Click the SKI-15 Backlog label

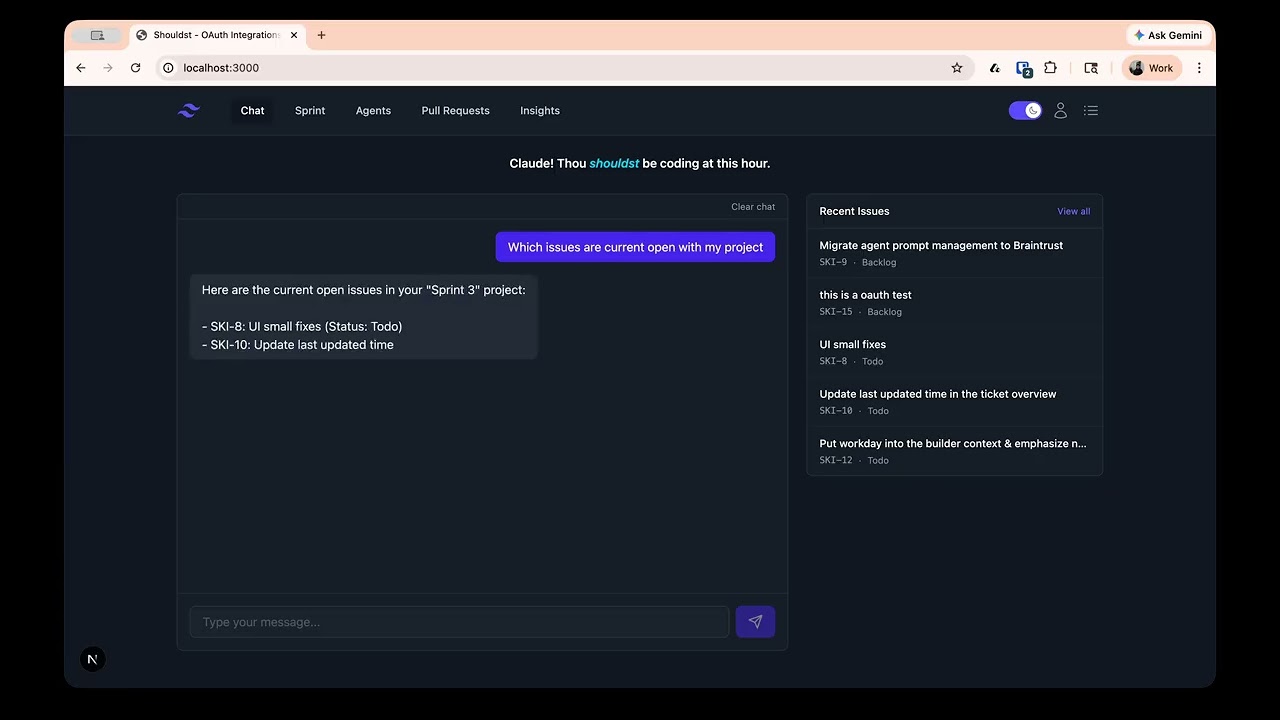click(861, 312)
